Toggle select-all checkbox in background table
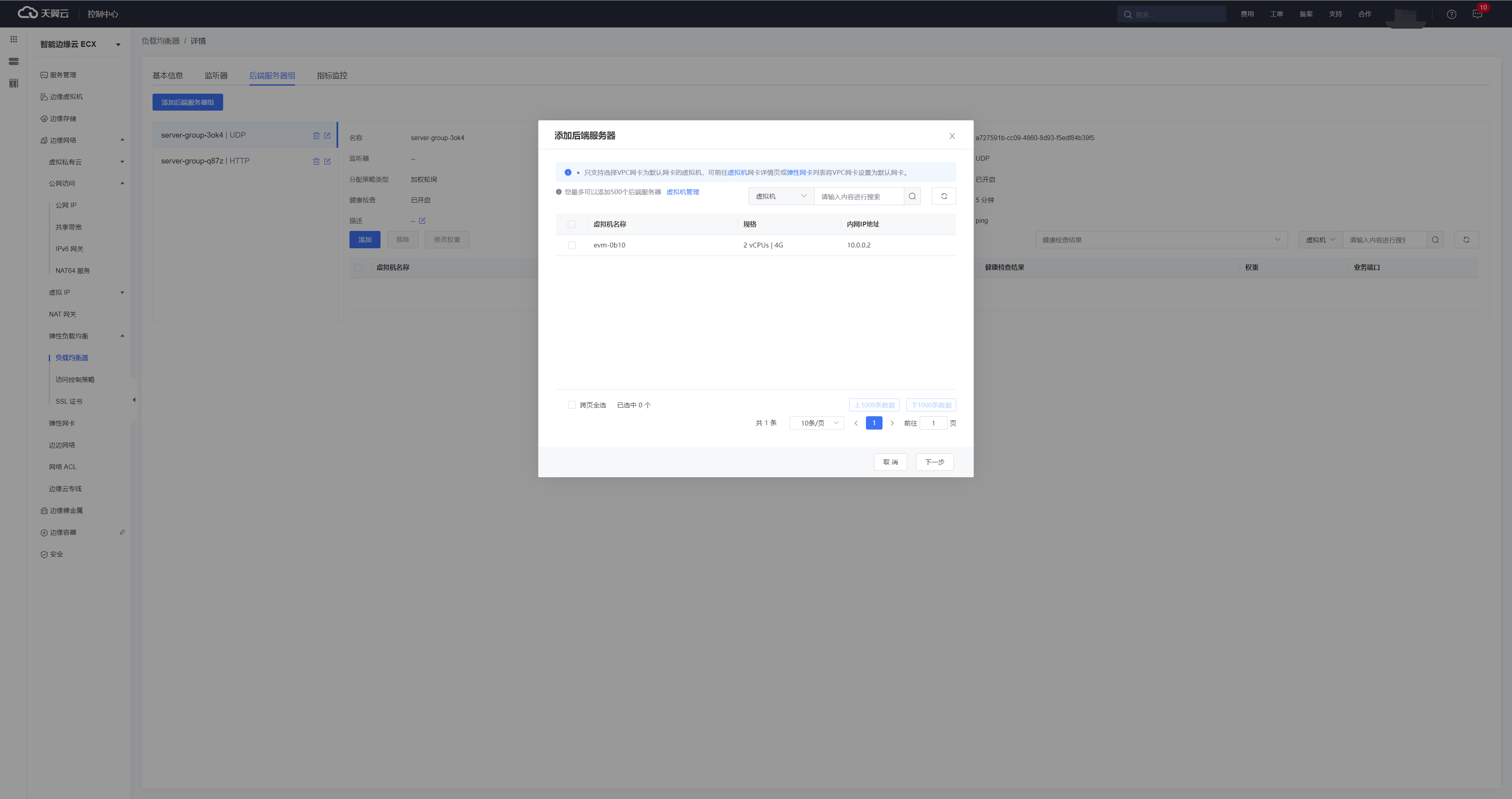 (359, 268)
